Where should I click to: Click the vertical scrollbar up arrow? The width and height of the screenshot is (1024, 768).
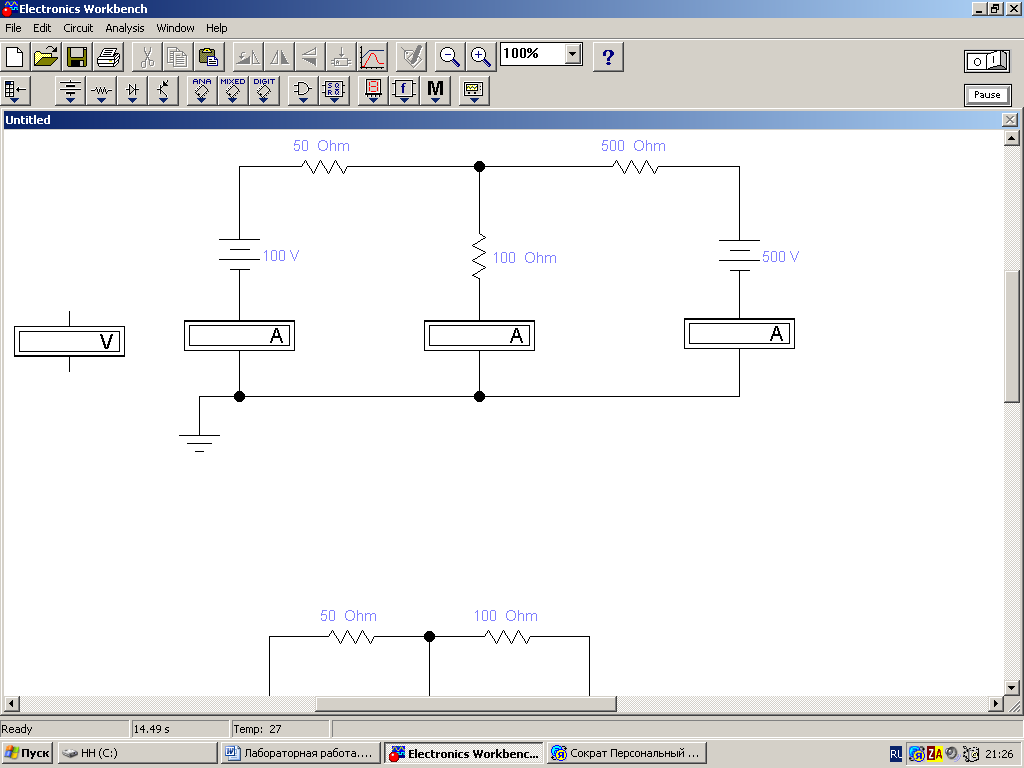tap(1012, 138)
